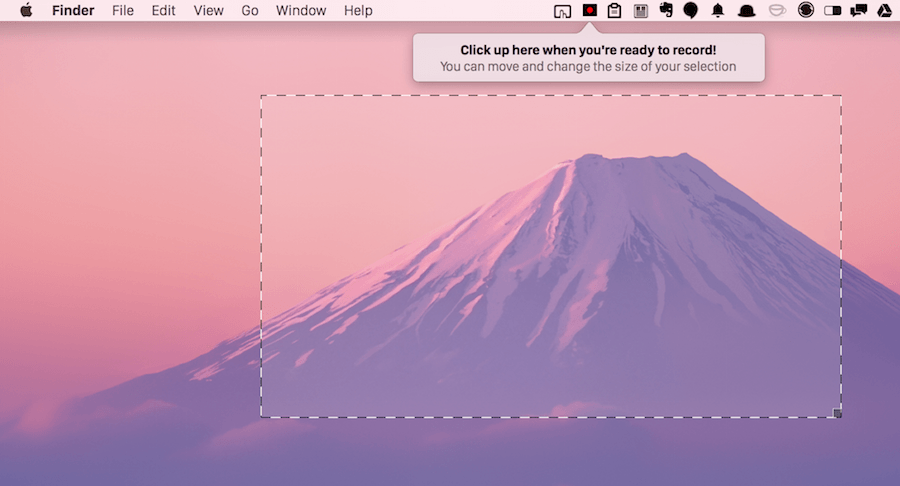Open the File menu
The width and height of the screenshot is (900, 486).
[123, 11]
